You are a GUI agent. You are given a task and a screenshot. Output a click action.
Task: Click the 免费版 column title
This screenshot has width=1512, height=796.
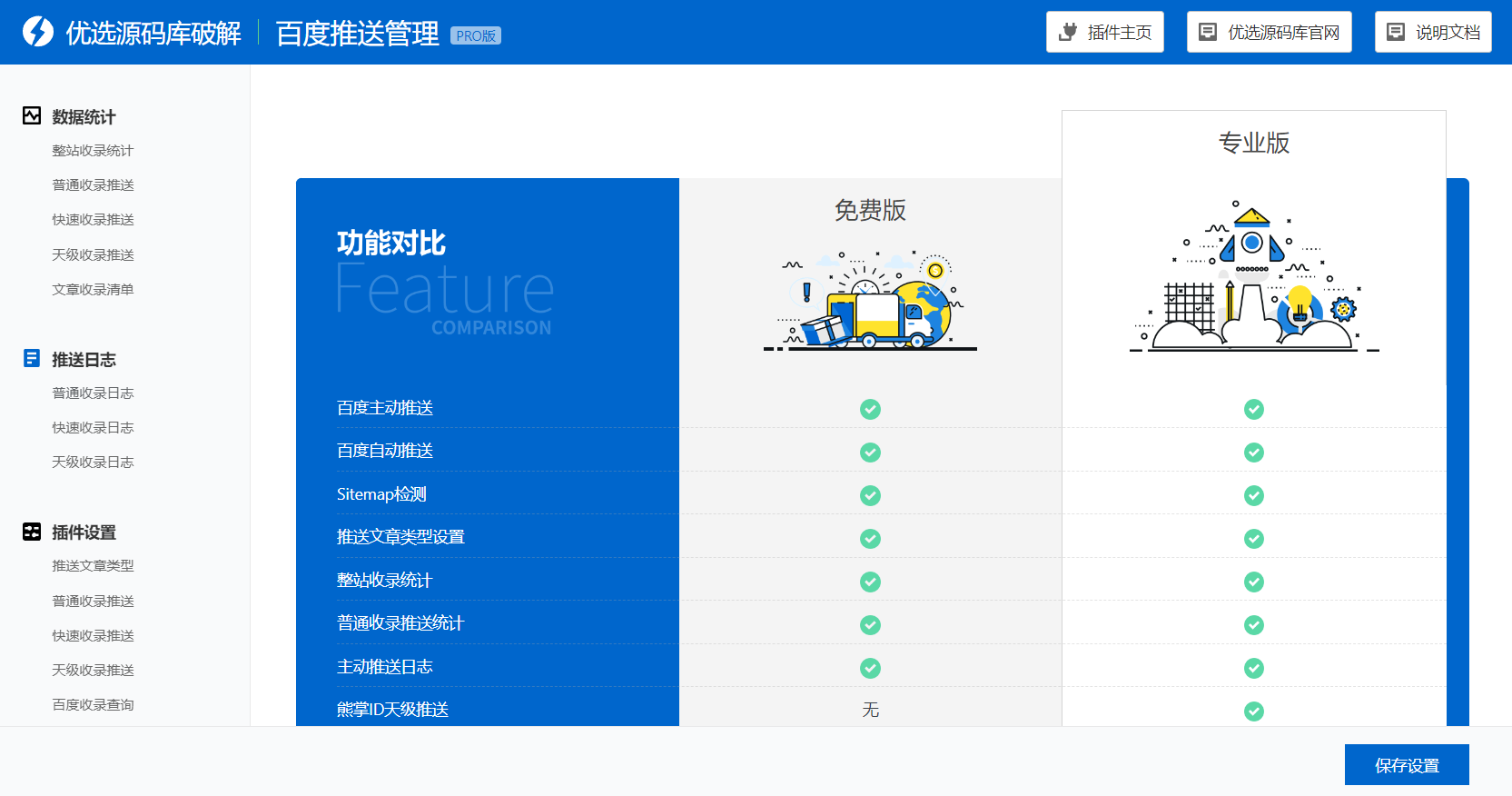(x=870, y=210)
